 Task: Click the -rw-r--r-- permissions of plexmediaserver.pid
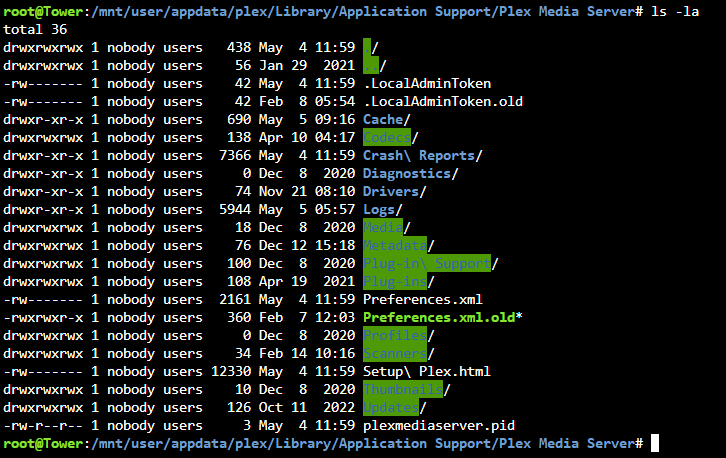(x=44, y=426)
